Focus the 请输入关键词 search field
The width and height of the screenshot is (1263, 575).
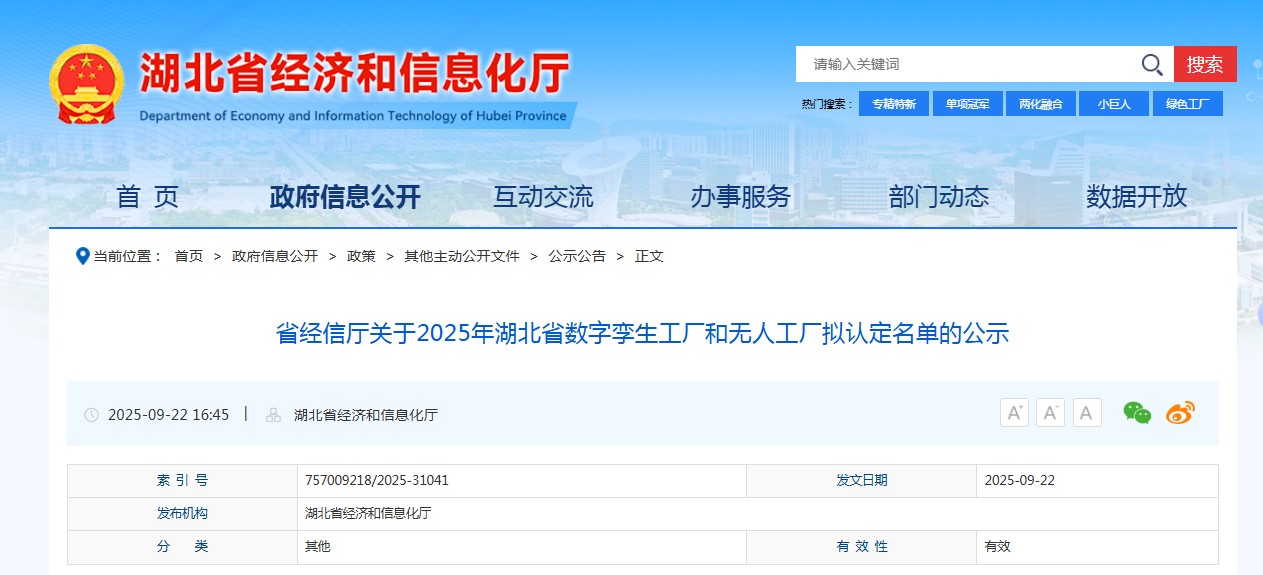coord(970,64)
